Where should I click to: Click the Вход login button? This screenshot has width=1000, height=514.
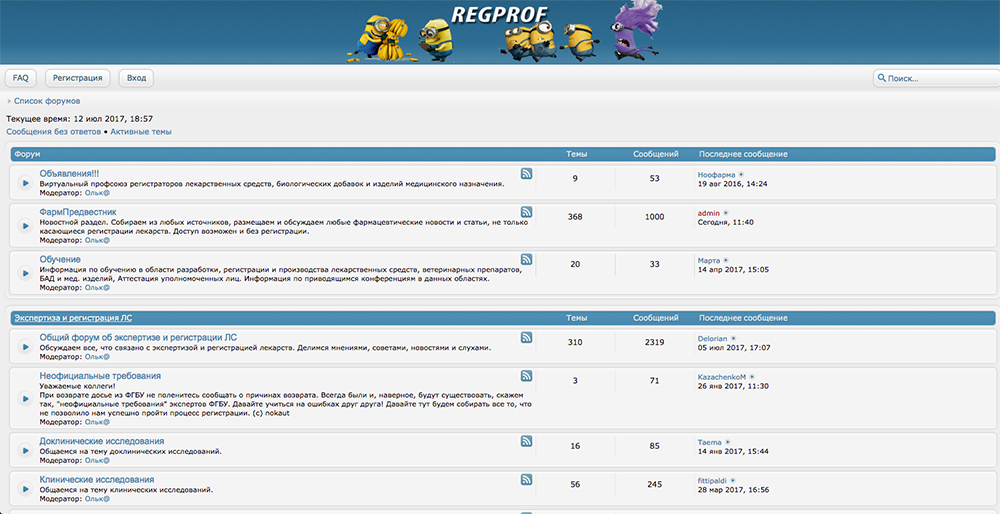coord(136,78)
